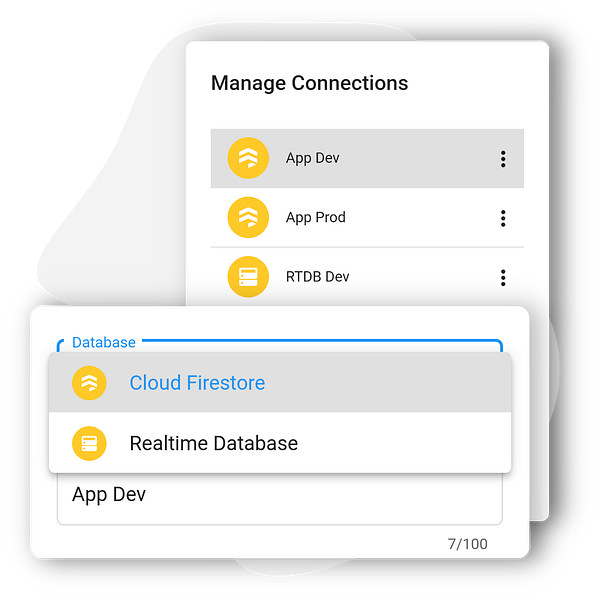Viewport: 600px width, 600px height.
Task: Open the three-dot menu for App Prod
Action: tap(503, 218)
